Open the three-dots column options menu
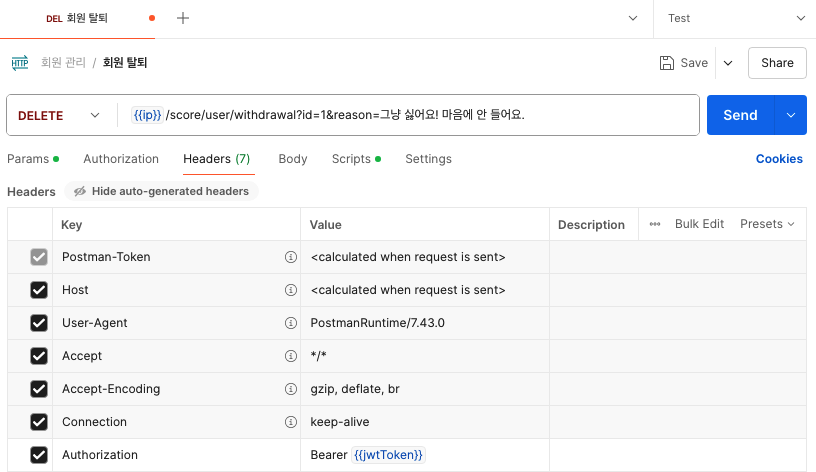This screenshot has width=816, height=472. coord(655,224)
